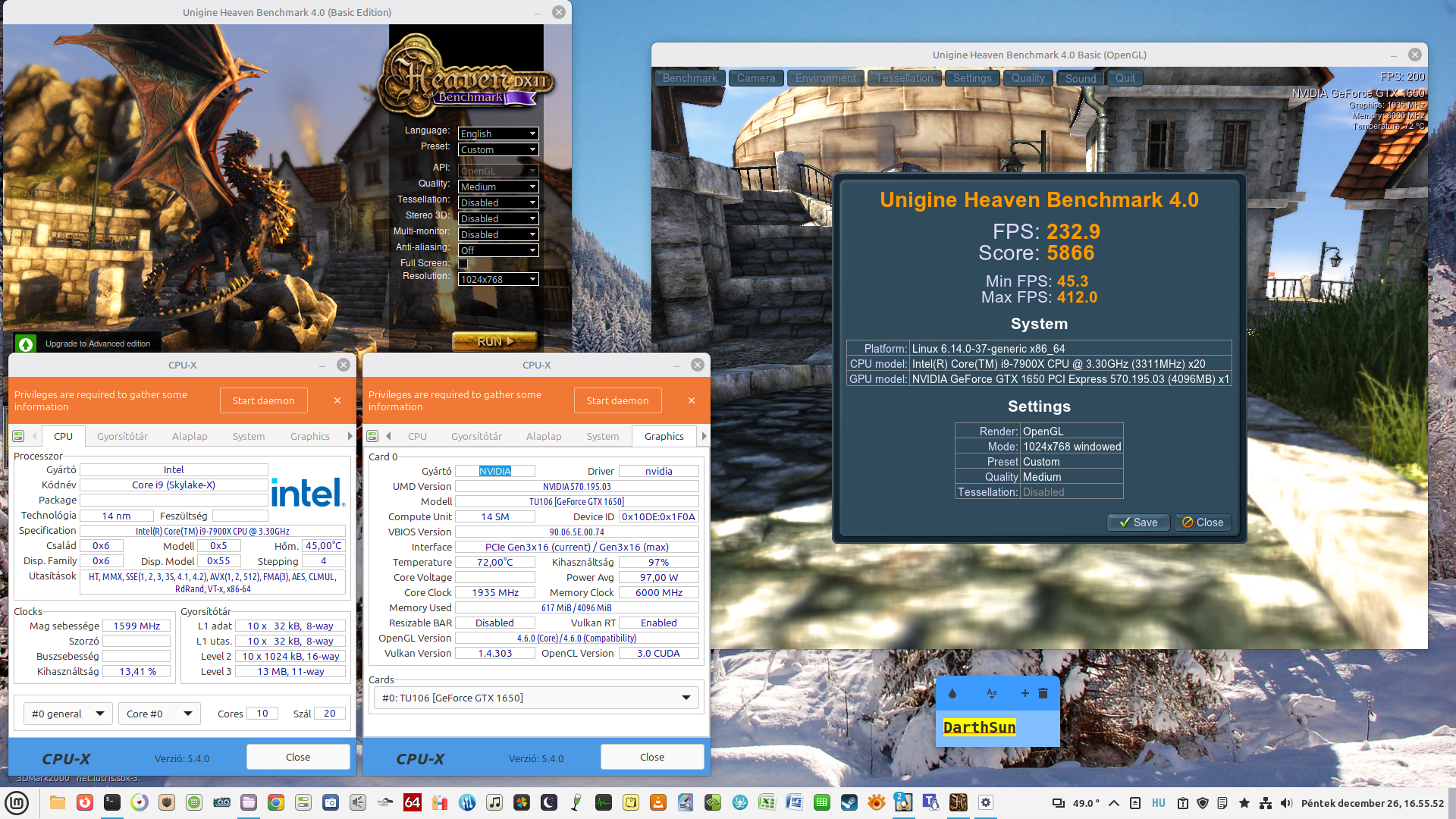
Task: Open the Resolution dropdown
Action: pyautogui.click(x=498, y=279)
